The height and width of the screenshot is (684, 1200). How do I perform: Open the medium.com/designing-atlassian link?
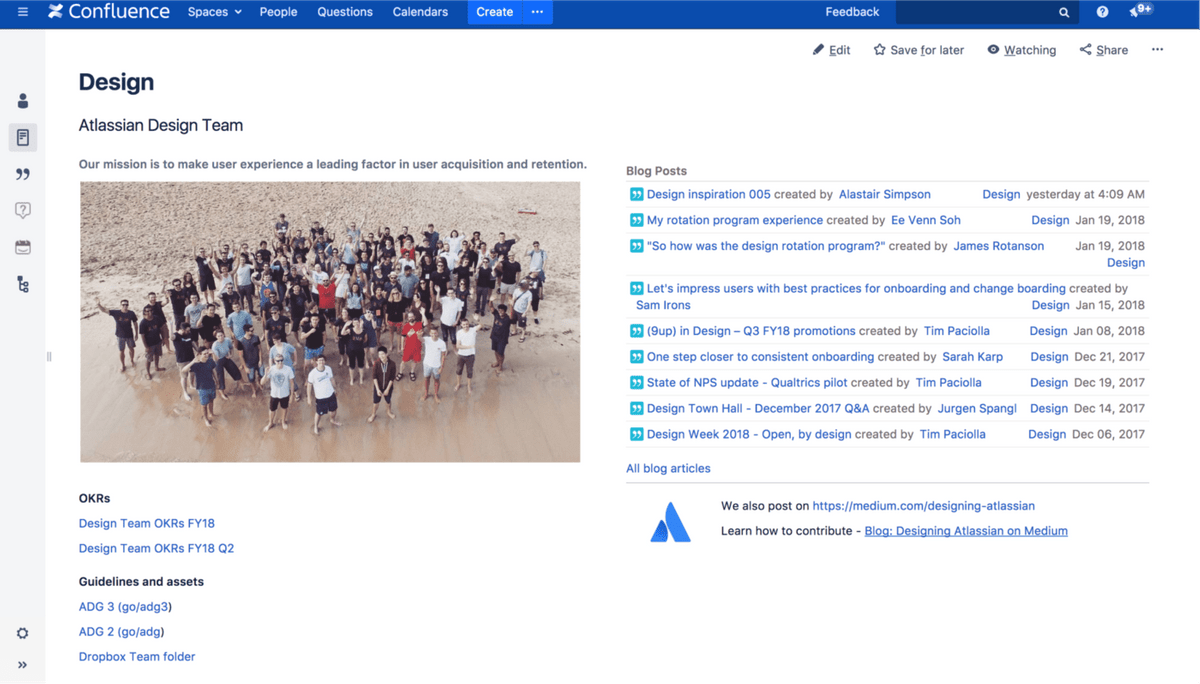click(923, 506)
